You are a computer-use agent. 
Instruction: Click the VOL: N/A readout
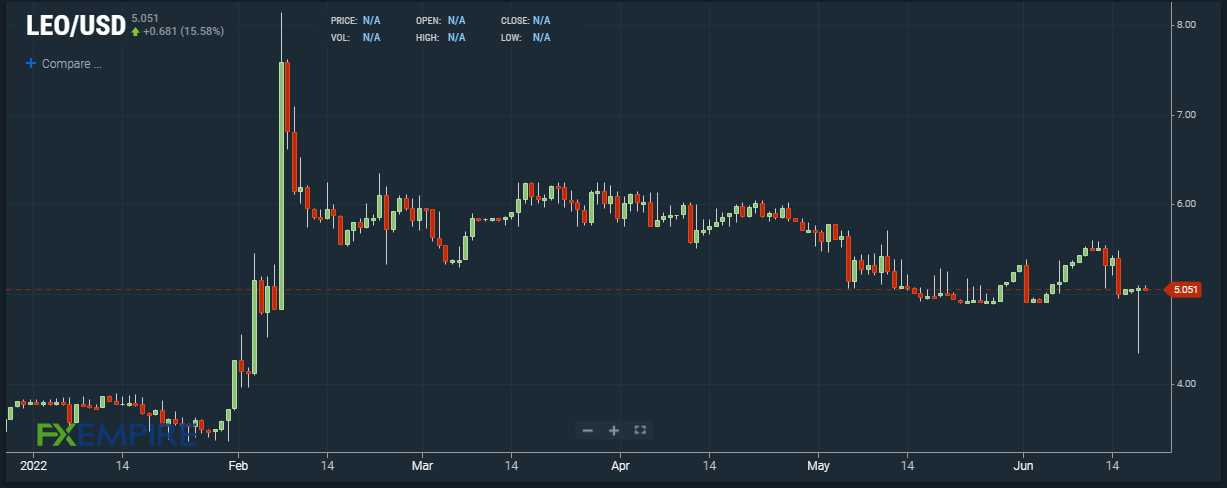point(355,37)
